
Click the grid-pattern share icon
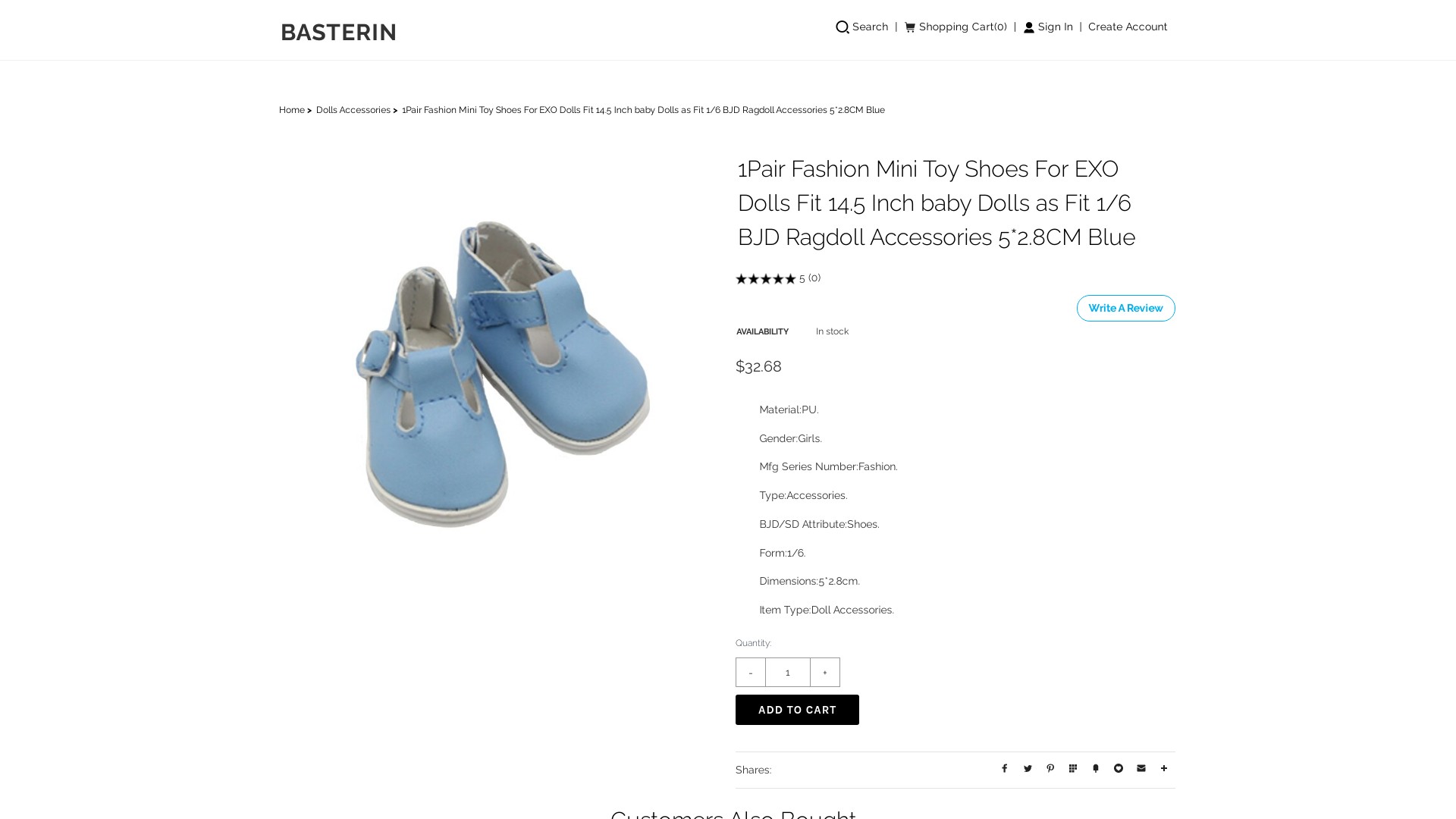(x=1073, y=769)
